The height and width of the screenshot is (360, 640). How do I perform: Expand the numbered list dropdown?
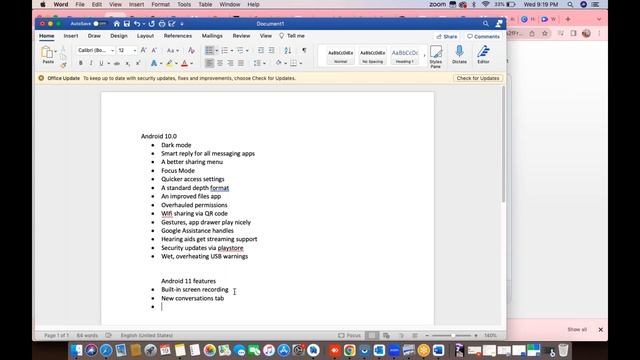pyautogui.click(x=232, y=51)
